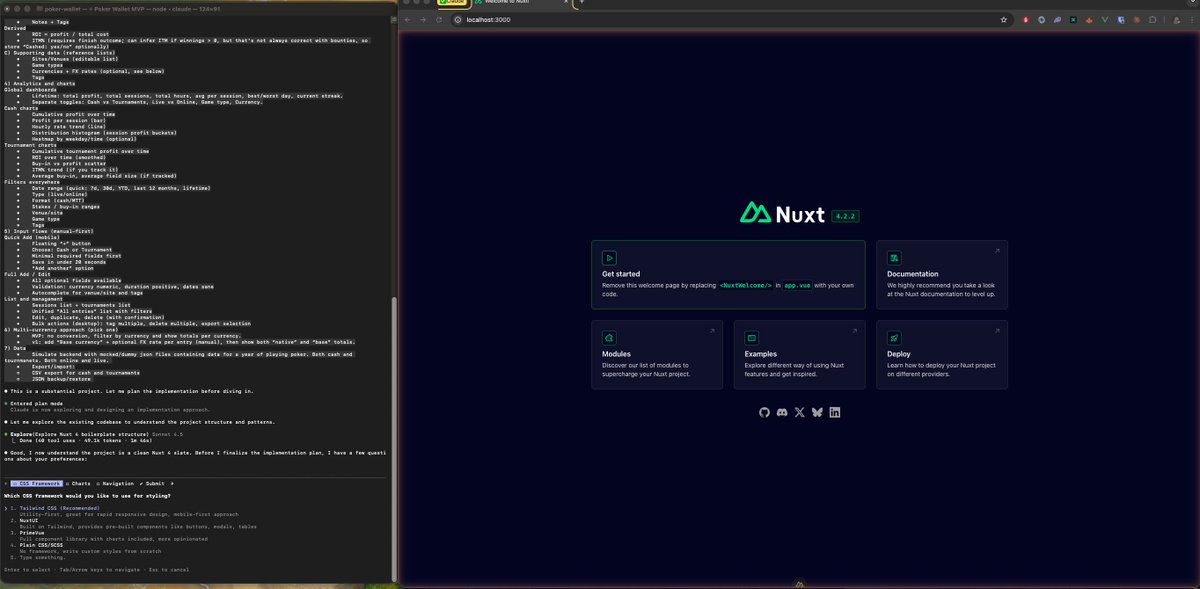1200x589 pixels.
Task: Click the green V (Vue devtools) extension icon
Action: 1106,19
